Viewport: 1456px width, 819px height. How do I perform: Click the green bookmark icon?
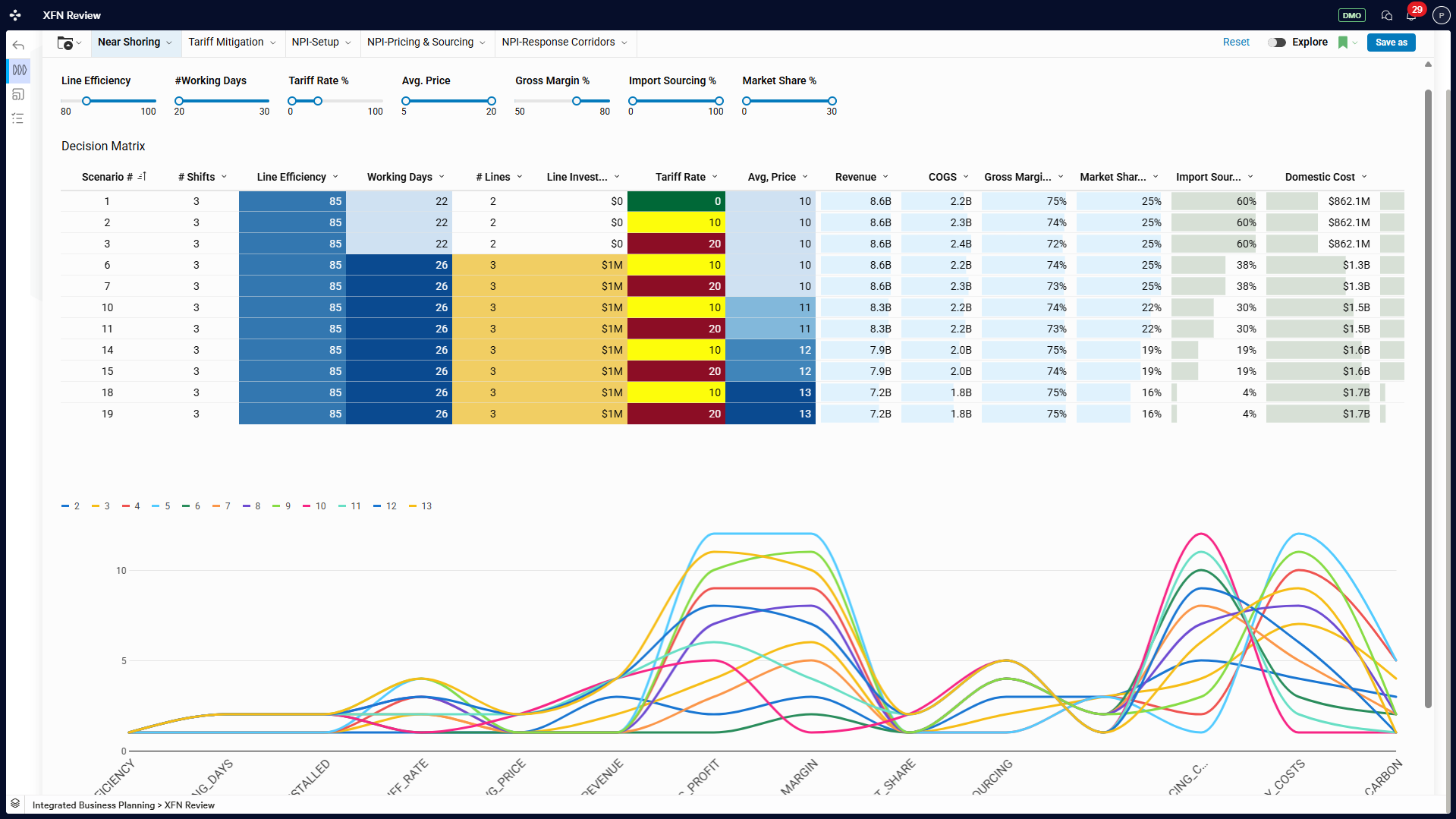pos(1343,43)
